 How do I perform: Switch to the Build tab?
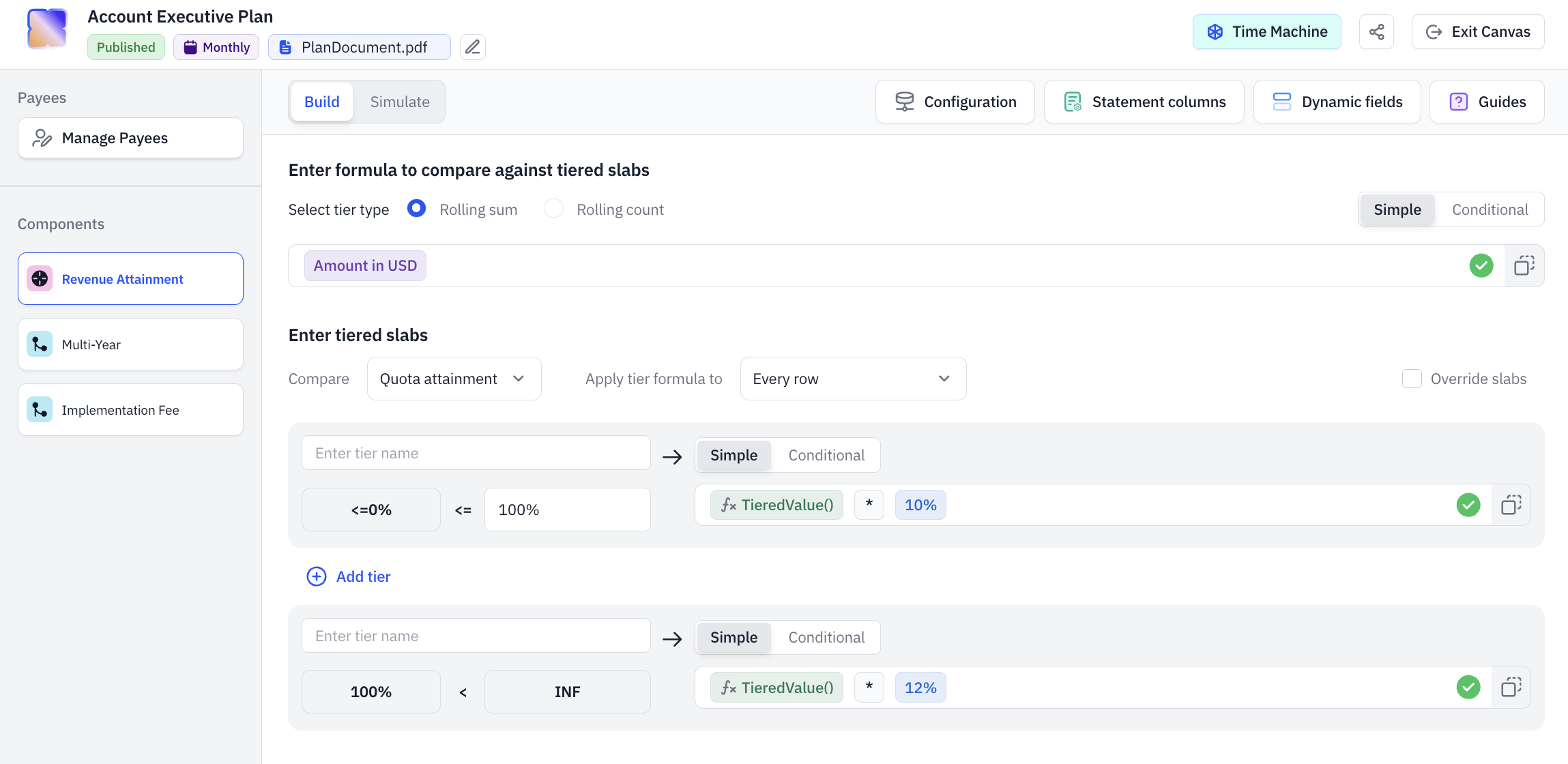pyautogui.click(x=321, y=102)
